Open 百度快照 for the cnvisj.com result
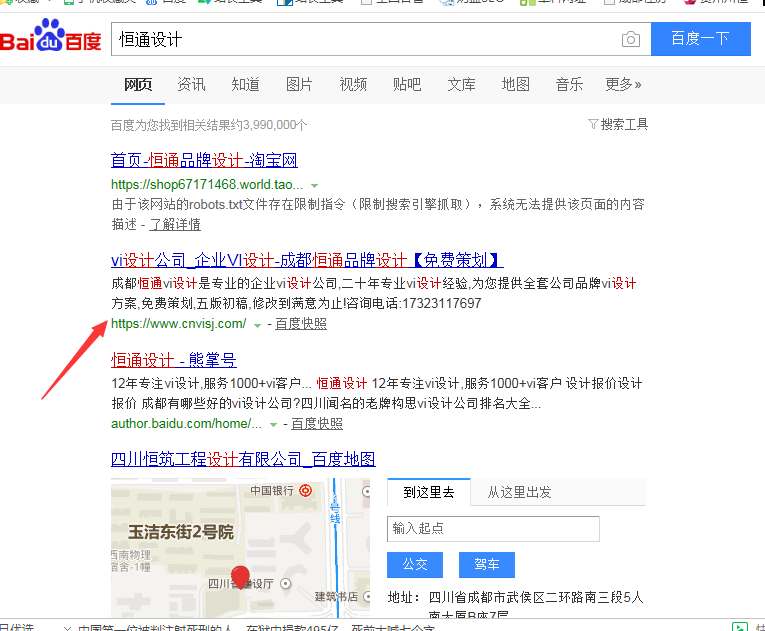Viewport: 765px width, 631px height. coord(301,324)
